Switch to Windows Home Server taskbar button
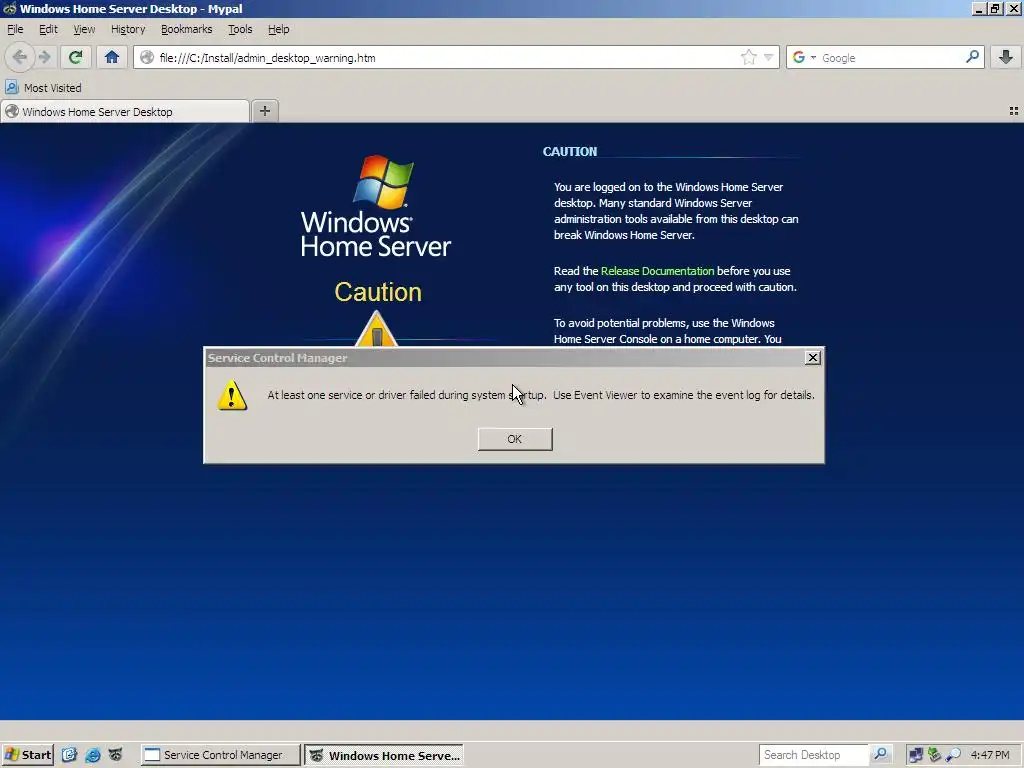 385,755
